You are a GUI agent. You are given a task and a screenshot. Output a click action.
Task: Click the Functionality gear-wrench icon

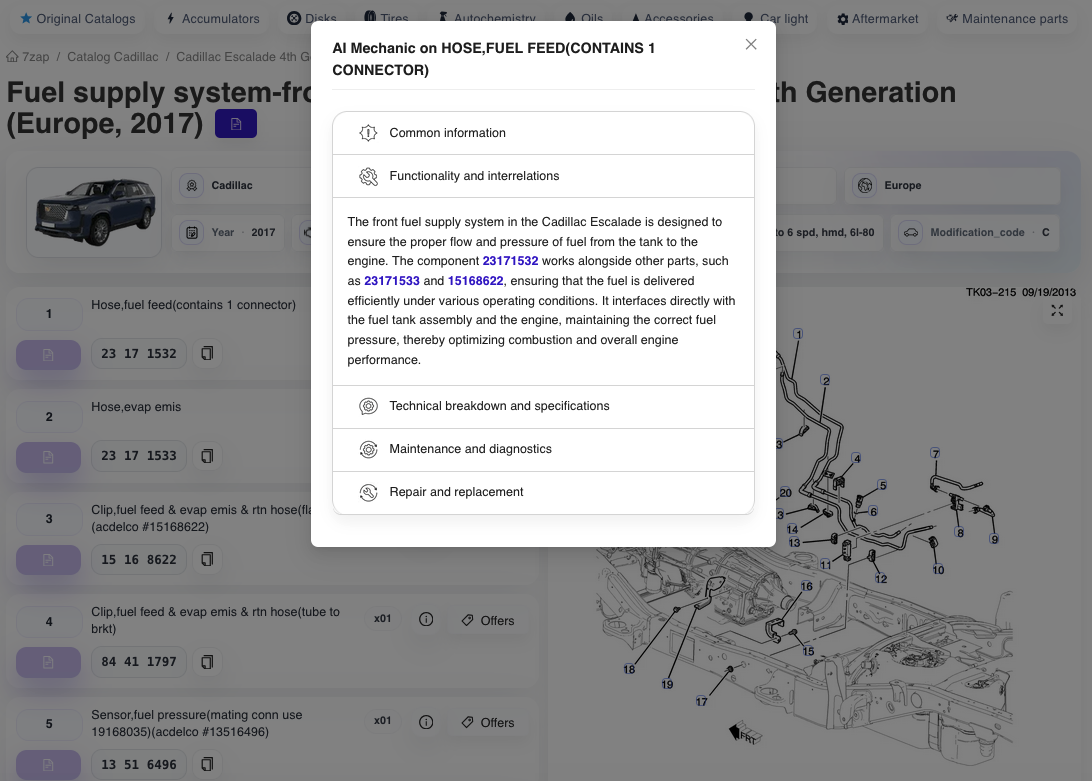(368, 176)
